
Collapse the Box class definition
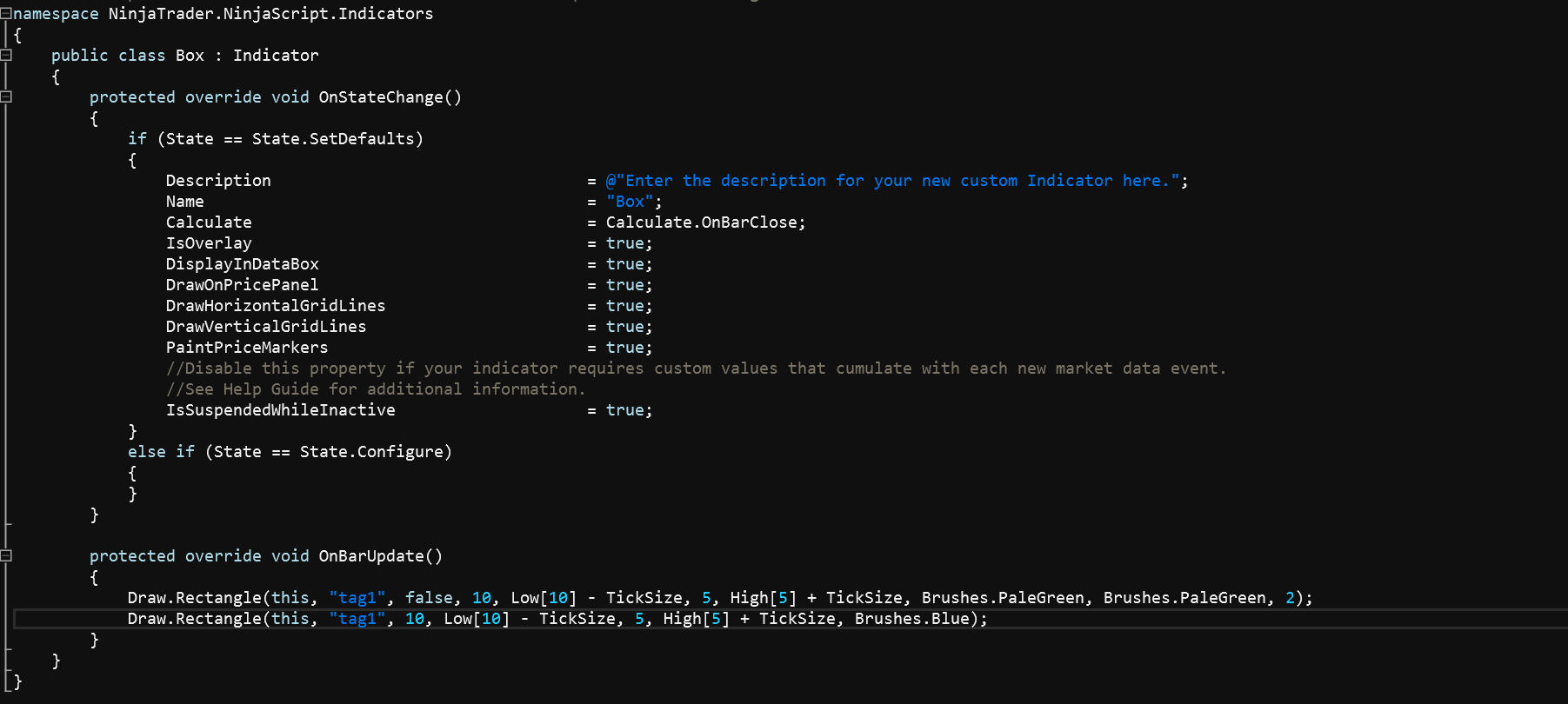[5, 55]
